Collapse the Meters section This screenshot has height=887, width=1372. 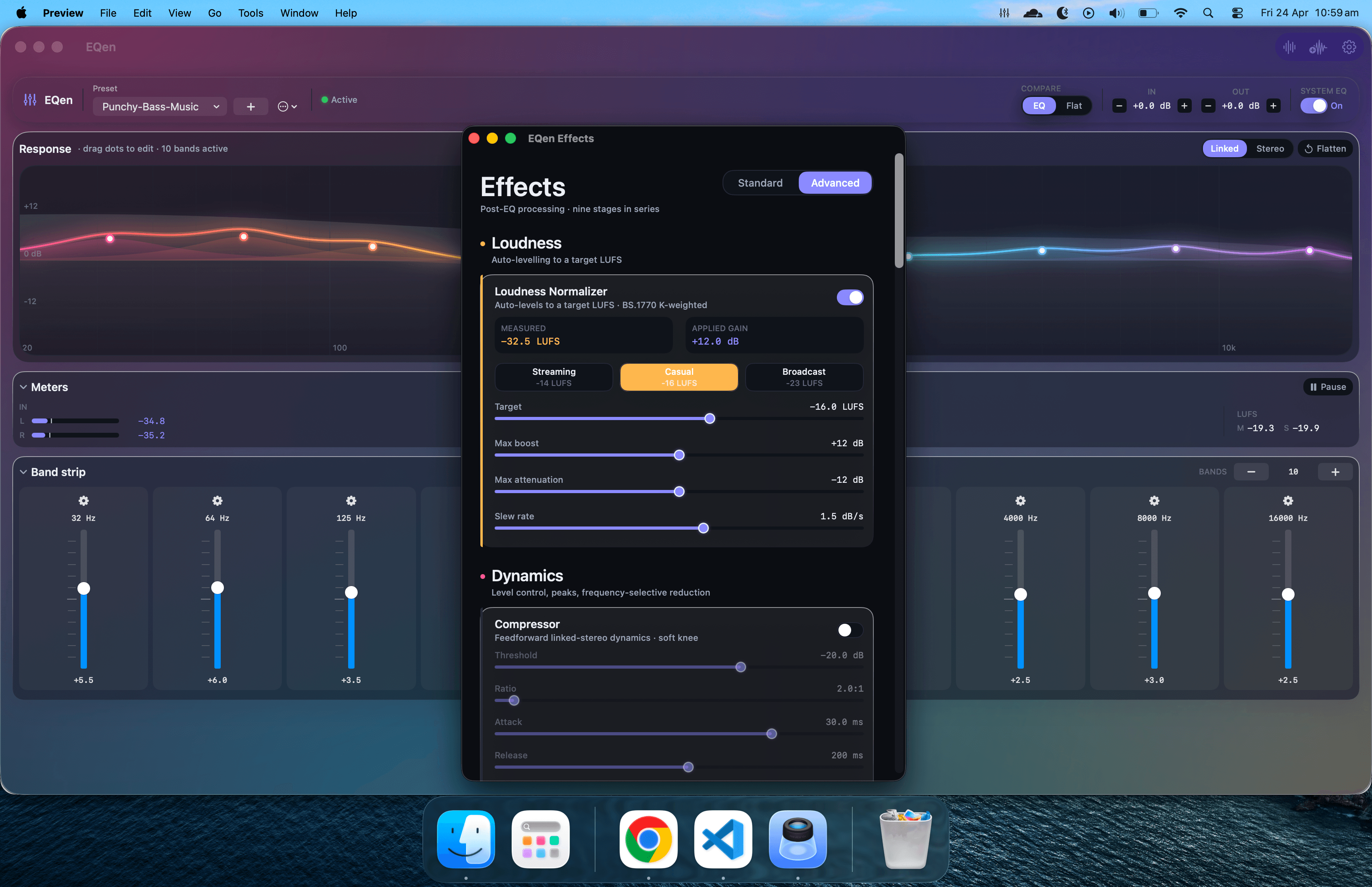(23, 387)
